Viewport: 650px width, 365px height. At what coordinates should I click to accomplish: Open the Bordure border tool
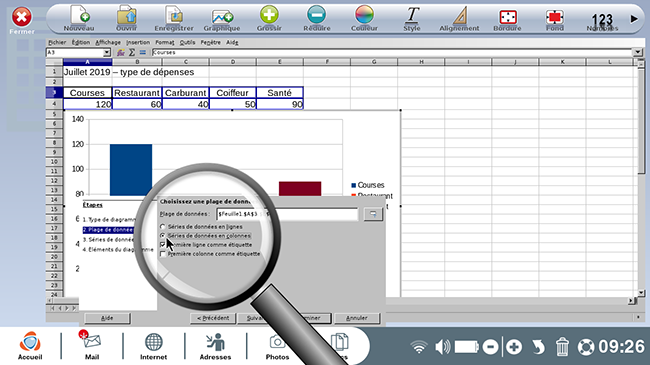(507, 19)
